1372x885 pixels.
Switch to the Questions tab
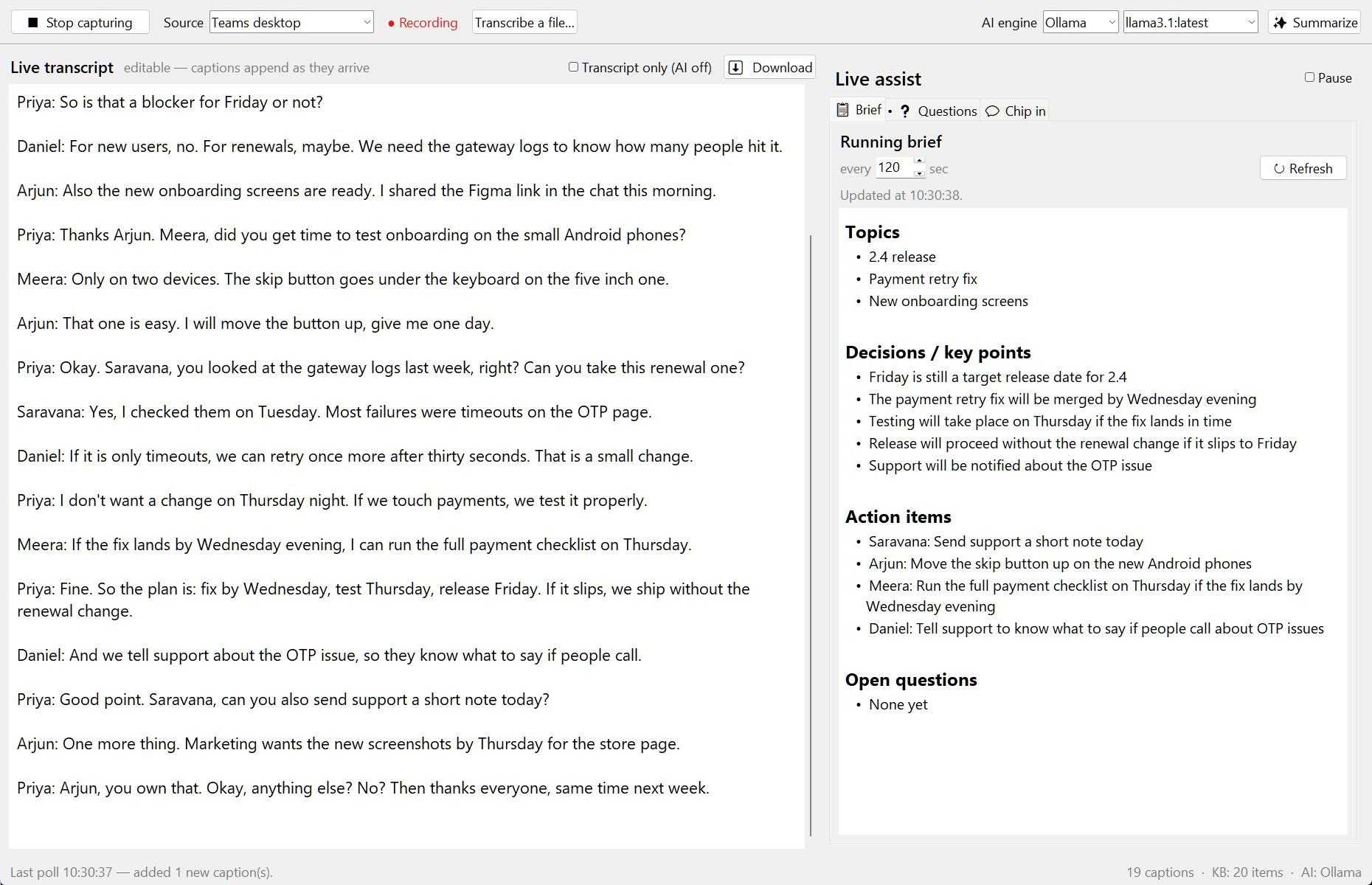938,111
